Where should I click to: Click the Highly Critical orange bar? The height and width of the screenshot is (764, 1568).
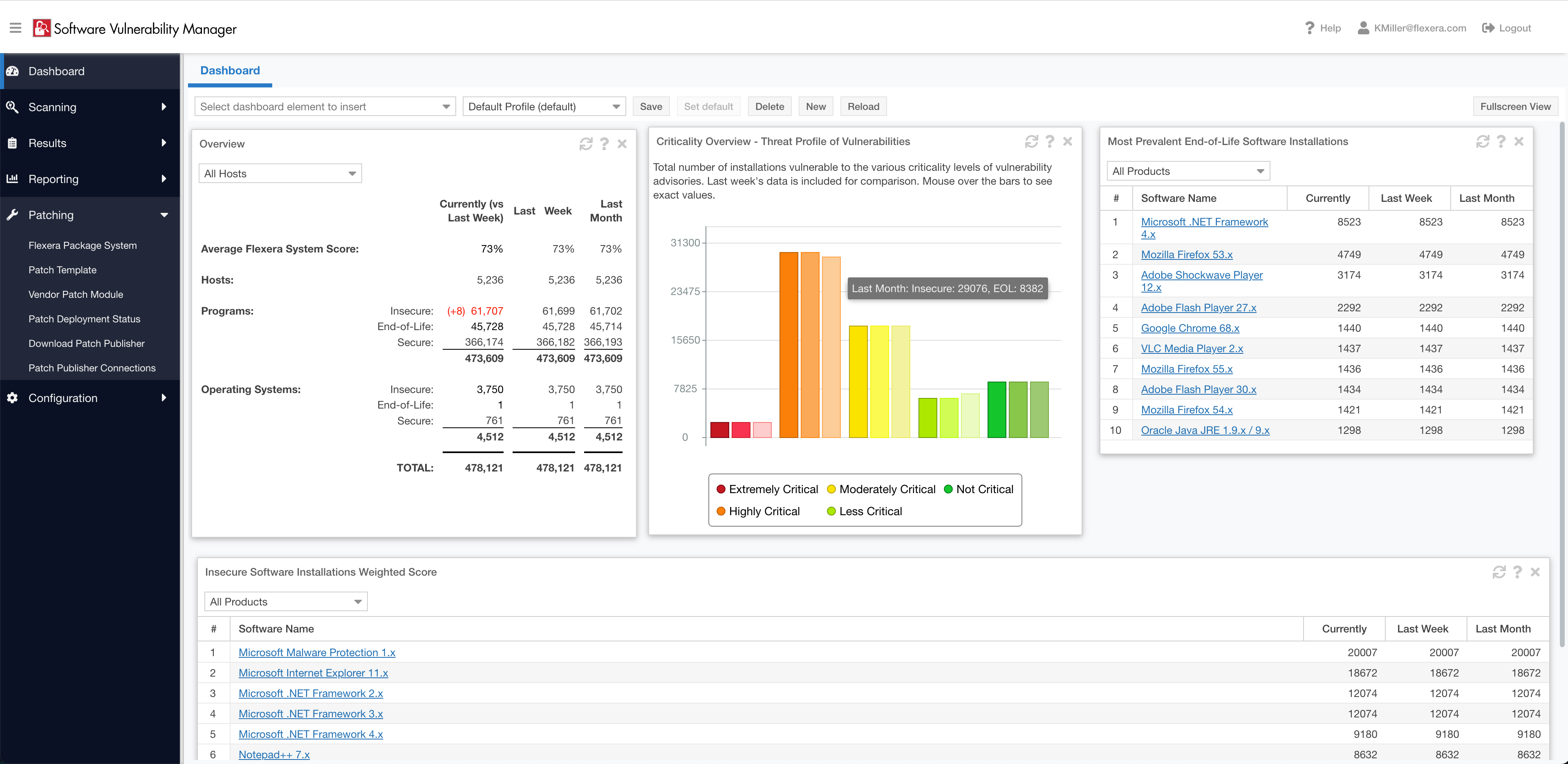tap(788, 344)
